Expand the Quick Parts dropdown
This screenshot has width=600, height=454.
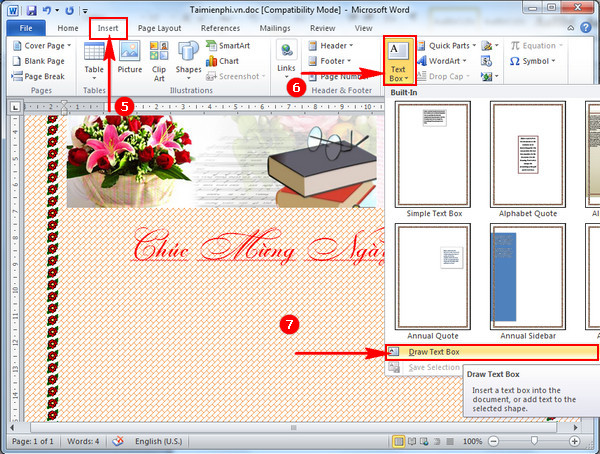tap(450, 46)
